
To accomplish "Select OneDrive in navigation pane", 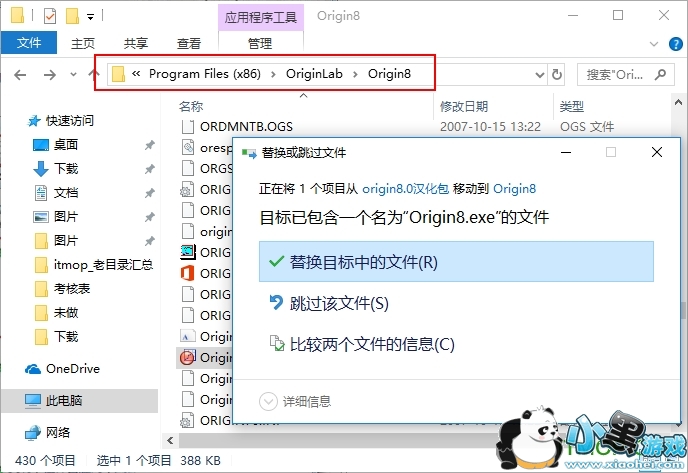I will pos(62,369).
